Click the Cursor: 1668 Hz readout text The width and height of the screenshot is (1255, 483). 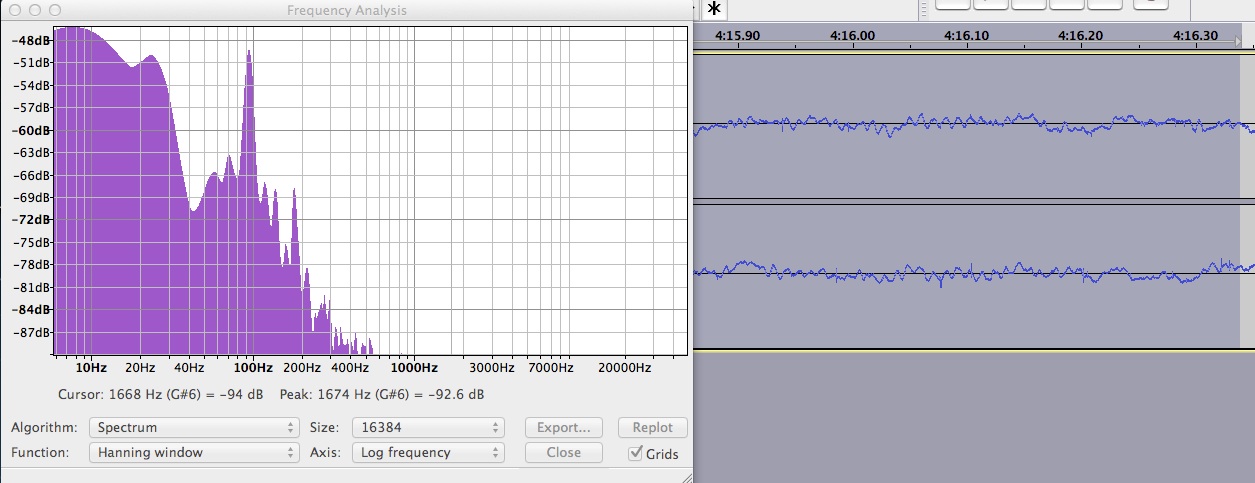pyautogui.click(x=160, y=395)
